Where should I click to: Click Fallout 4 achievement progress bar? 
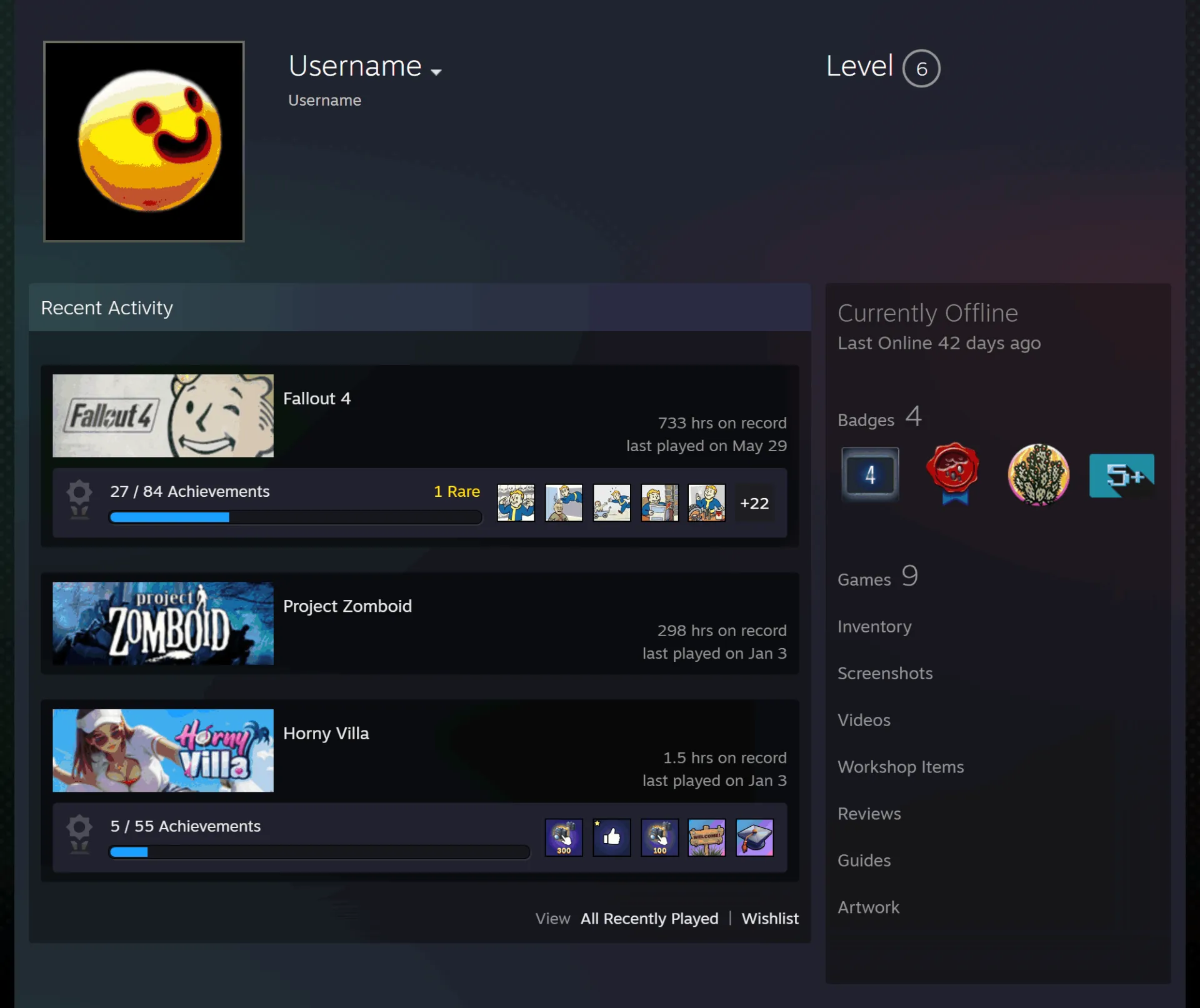(x=296, y=517)
